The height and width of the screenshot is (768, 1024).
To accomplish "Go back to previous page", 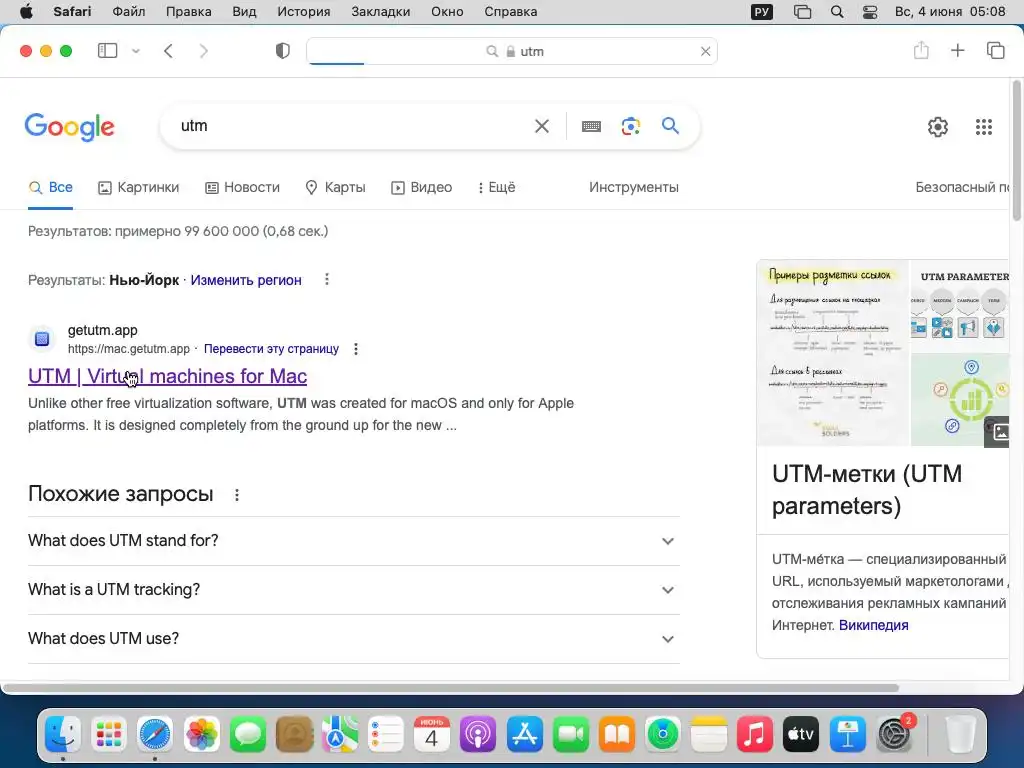I will point(168,51).
